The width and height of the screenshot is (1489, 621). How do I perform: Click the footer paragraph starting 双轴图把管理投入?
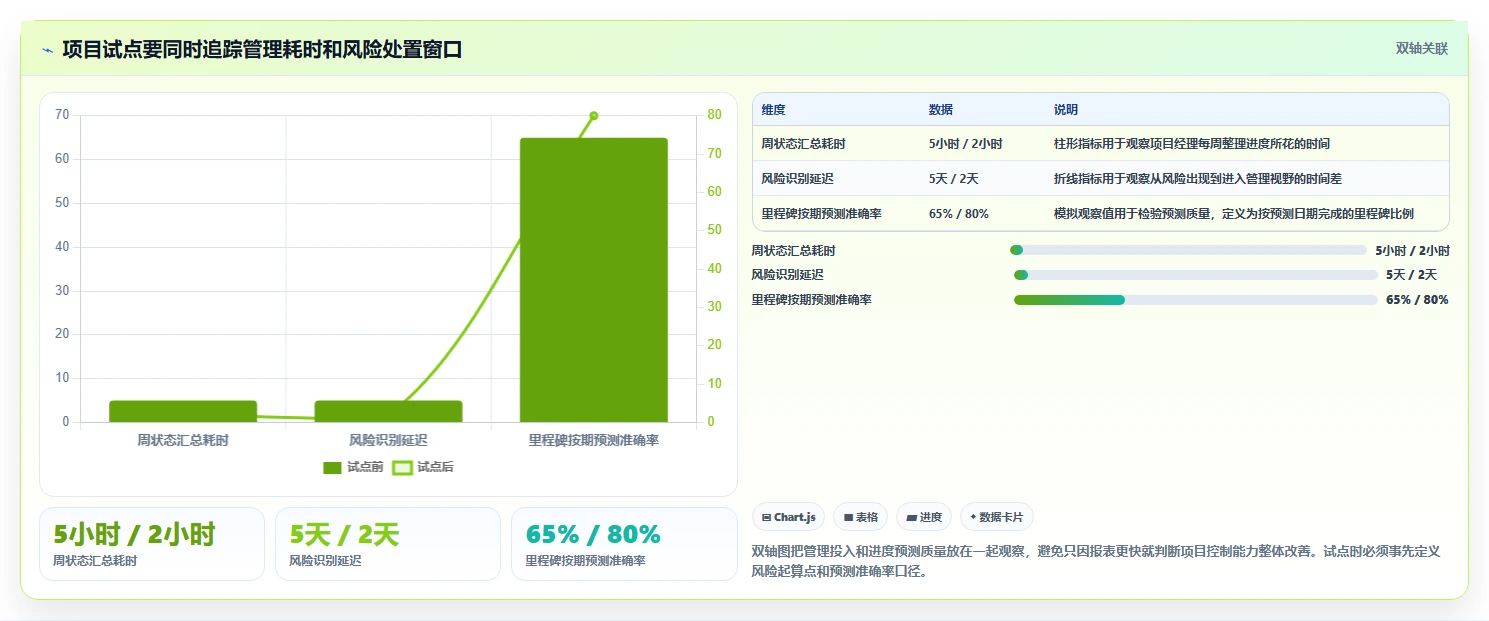pyautogui.click(x=1096, y=561)
